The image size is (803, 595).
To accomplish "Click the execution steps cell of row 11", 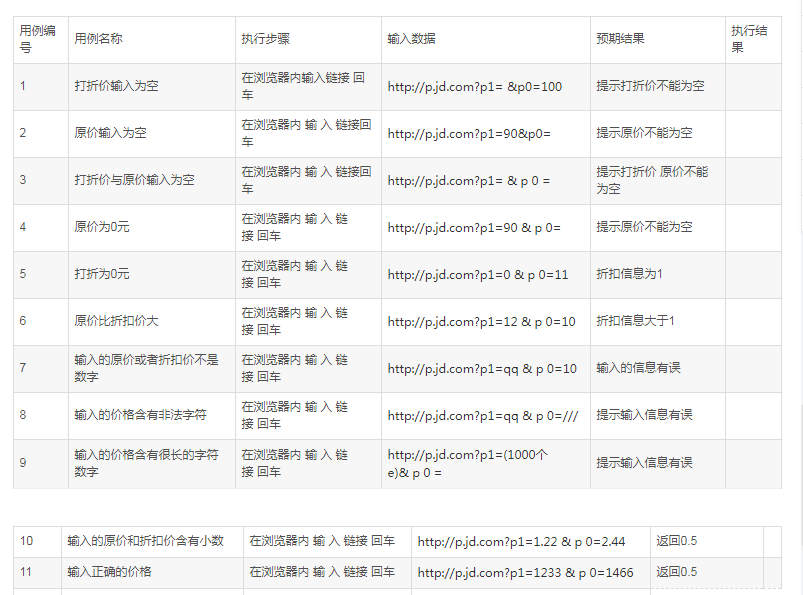I will (327, 572).
